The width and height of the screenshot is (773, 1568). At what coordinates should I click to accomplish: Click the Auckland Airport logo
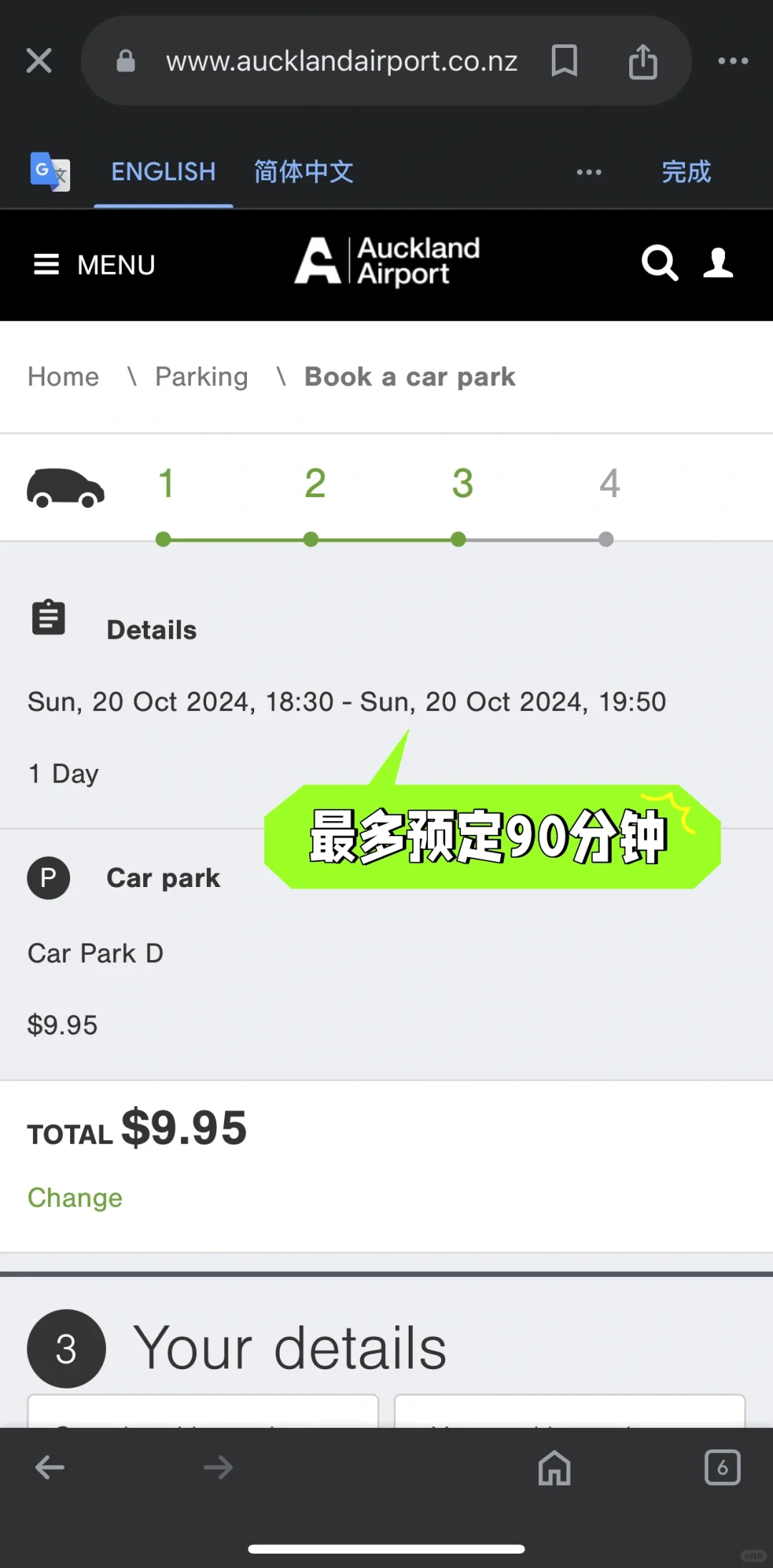[387, 262]
